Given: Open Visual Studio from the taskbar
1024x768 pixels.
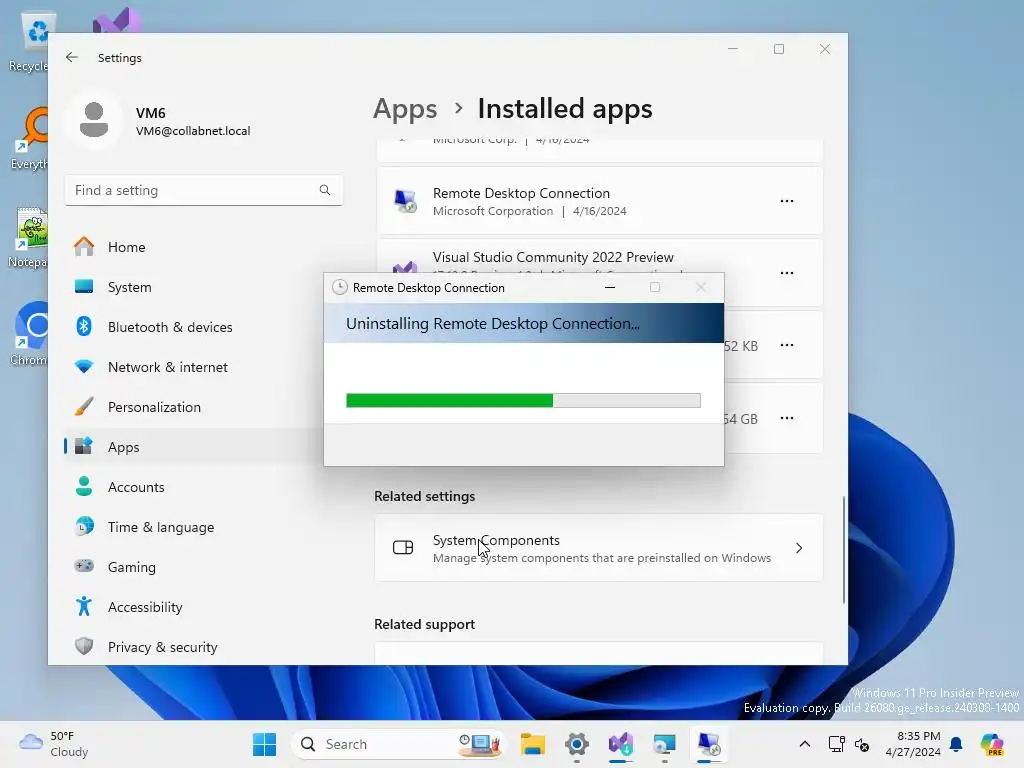Looking at the screenshot, I should [620, 744].
